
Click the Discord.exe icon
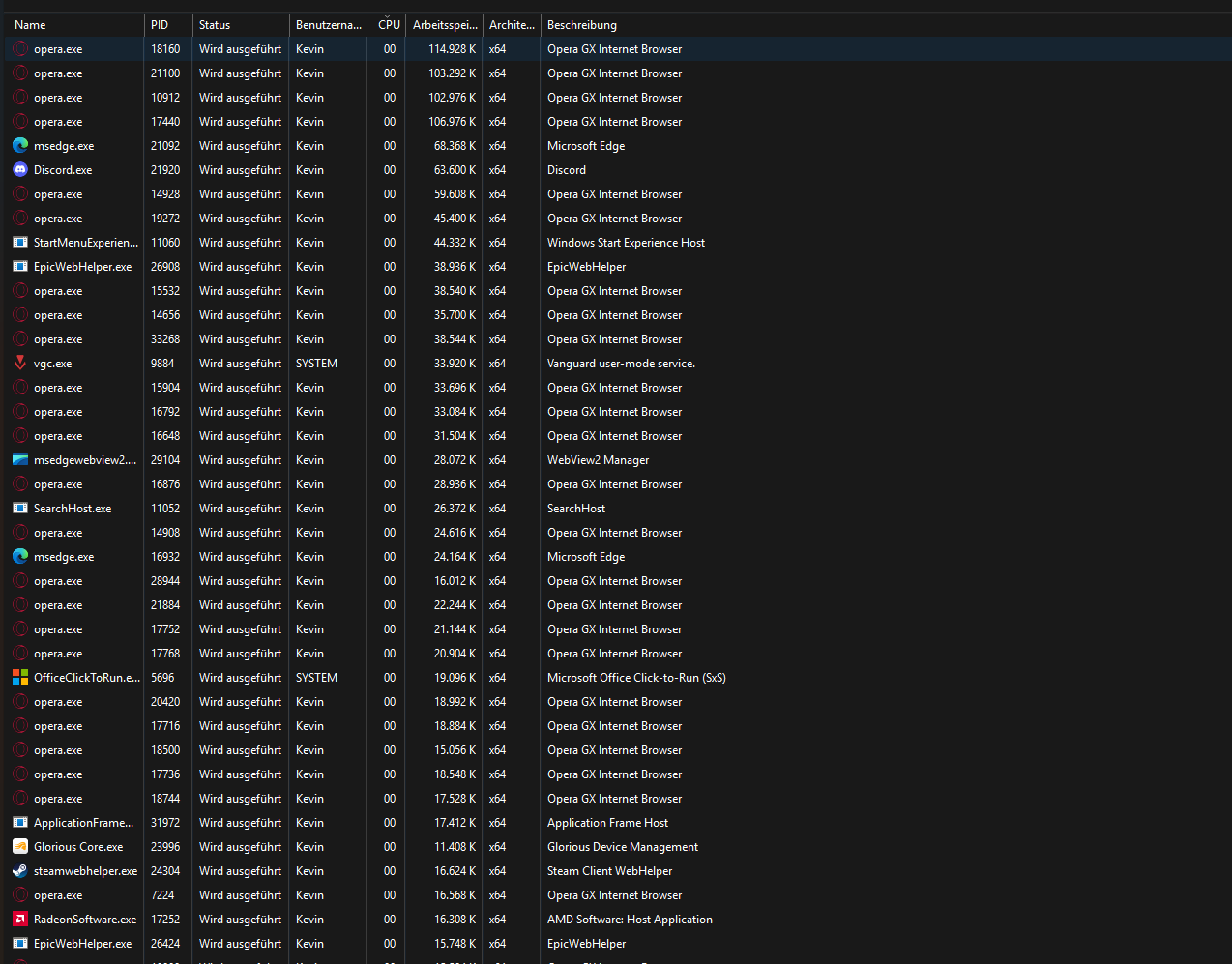pos(20,170)
